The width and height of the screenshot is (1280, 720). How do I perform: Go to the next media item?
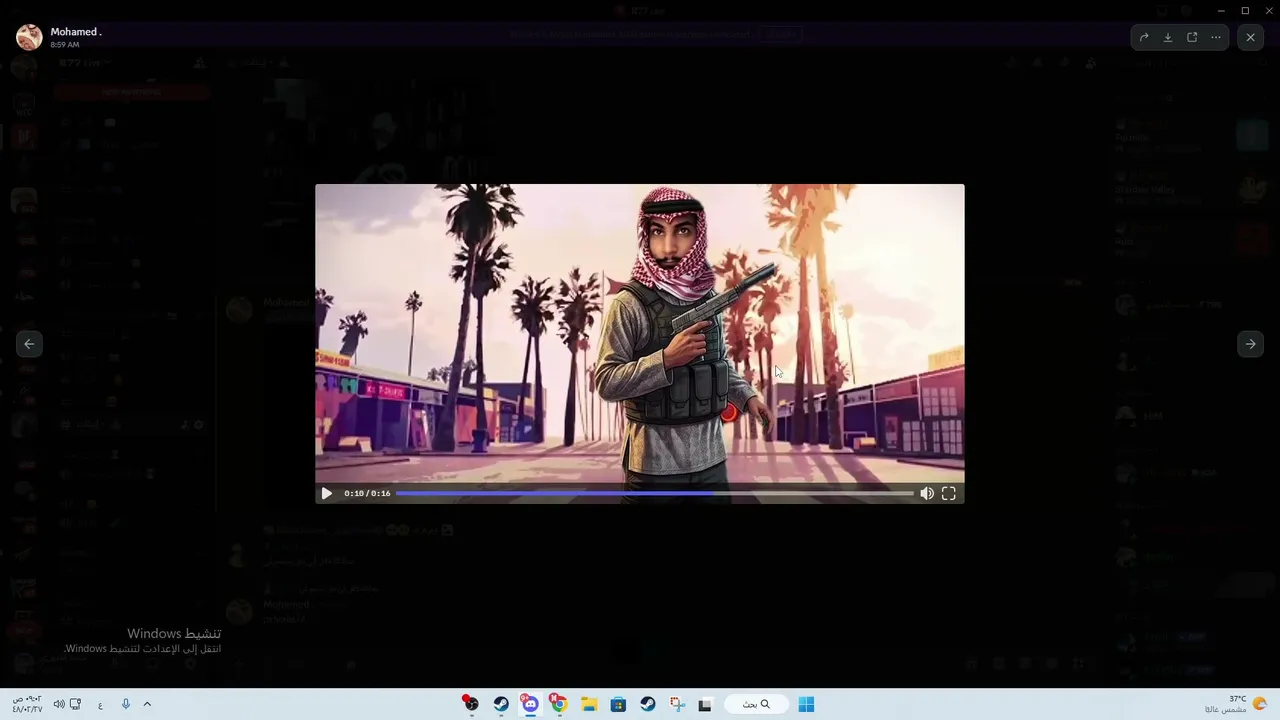[1250, 344]
